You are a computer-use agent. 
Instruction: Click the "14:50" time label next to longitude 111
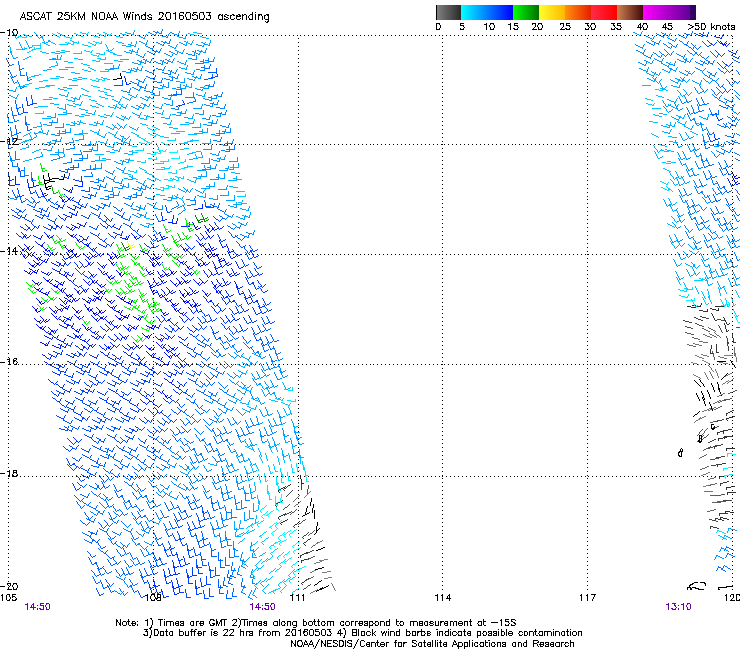(x=262, y=607)
